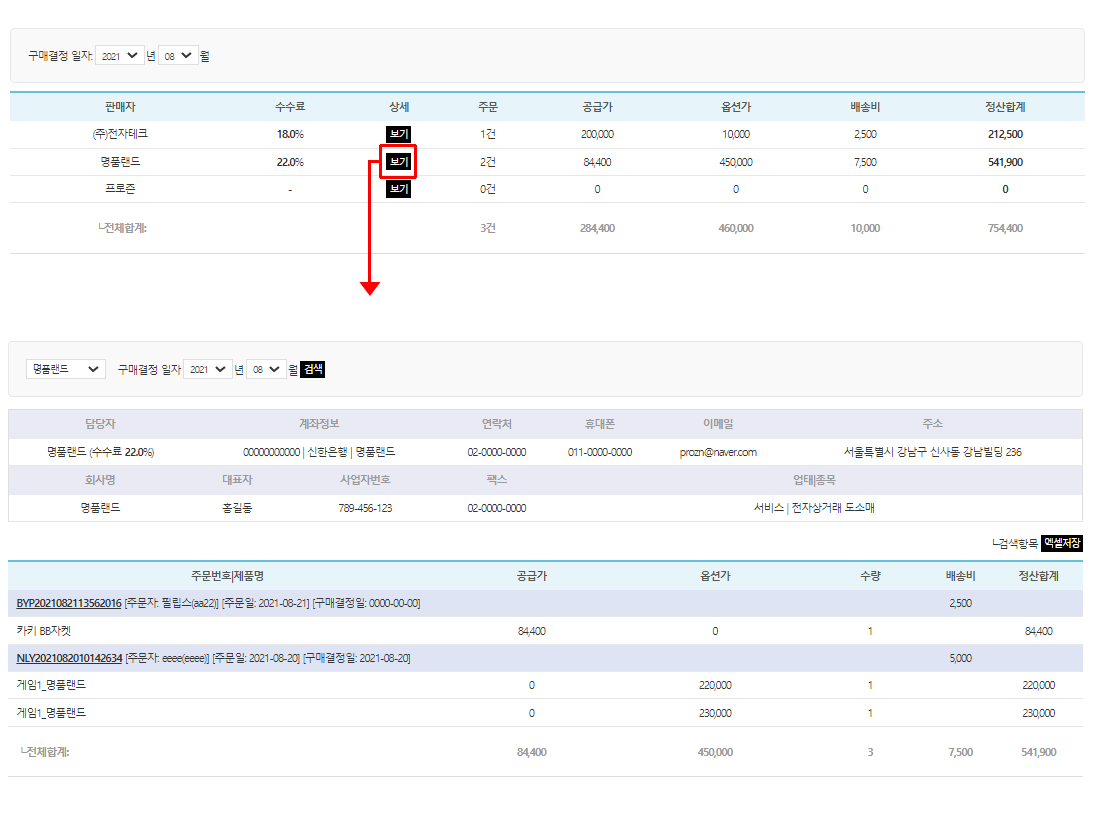Select the email prozn@naver.com
Viewport: 1095px width, 820px height.
coord(718,452)
